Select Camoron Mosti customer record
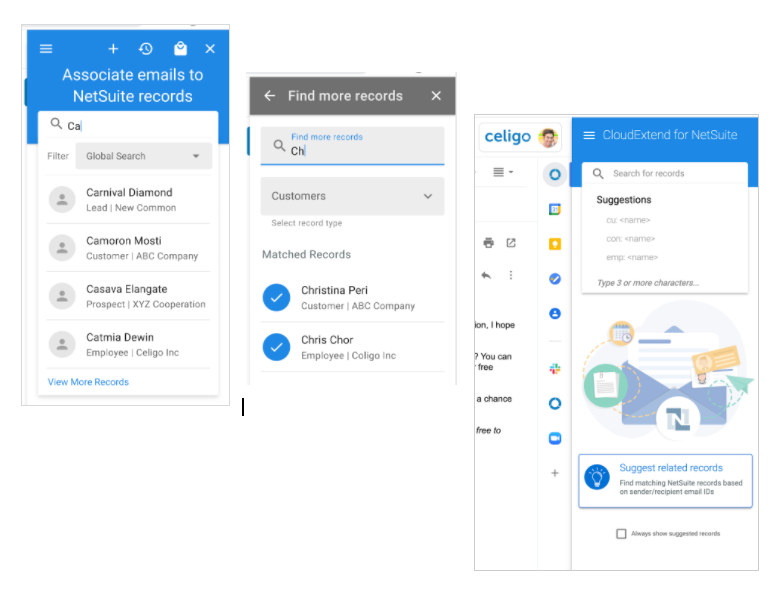Viewport: 783px width, 594px height. tap(128, 248)
